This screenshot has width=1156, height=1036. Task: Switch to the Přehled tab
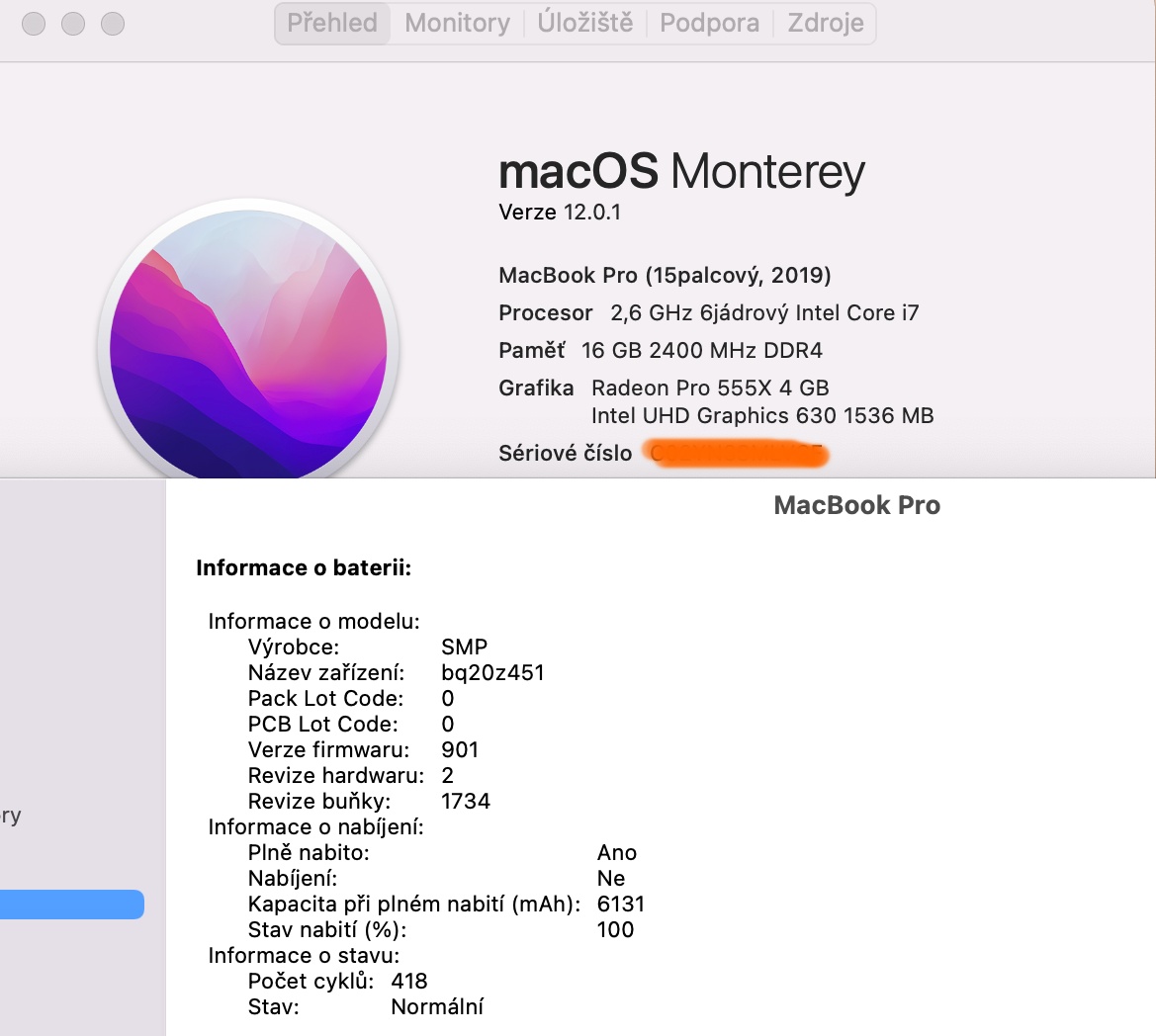(x=331, y=23)
